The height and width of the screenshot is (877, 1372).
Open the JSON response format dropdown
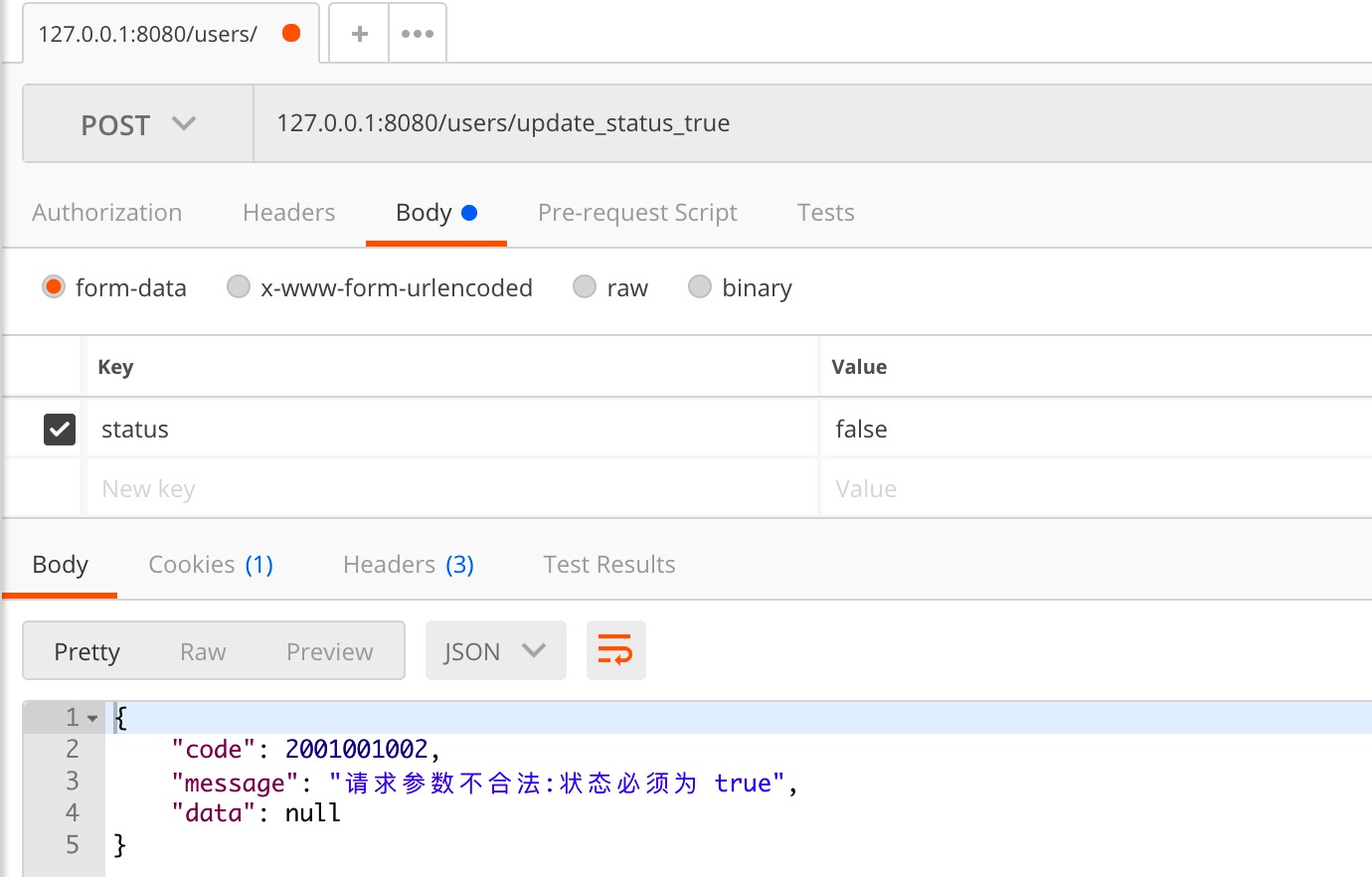pos(495,650)
